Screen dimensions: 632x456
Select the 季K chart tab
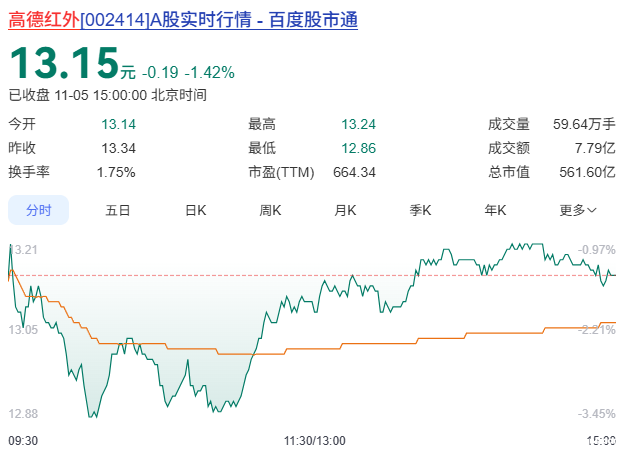pyautogui.click(x=420, y=210)
